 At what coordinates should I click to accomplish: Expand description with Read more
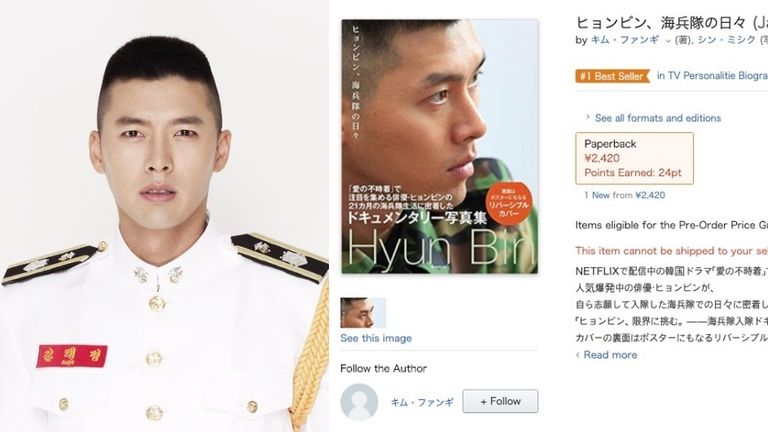(610, 355)
